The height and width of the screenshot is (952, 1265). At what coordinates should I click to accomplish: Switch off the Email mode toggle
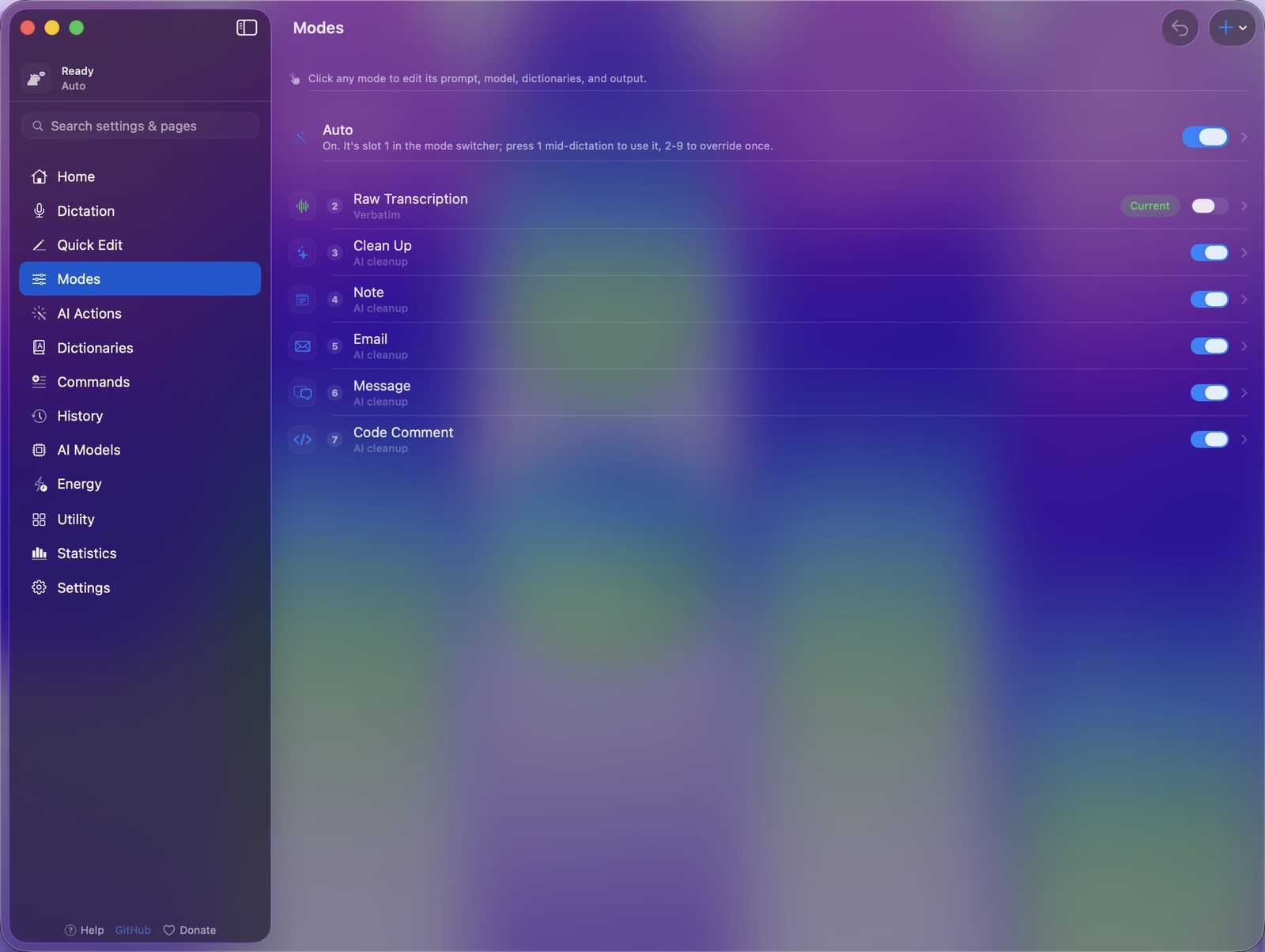pos(1210,346)
